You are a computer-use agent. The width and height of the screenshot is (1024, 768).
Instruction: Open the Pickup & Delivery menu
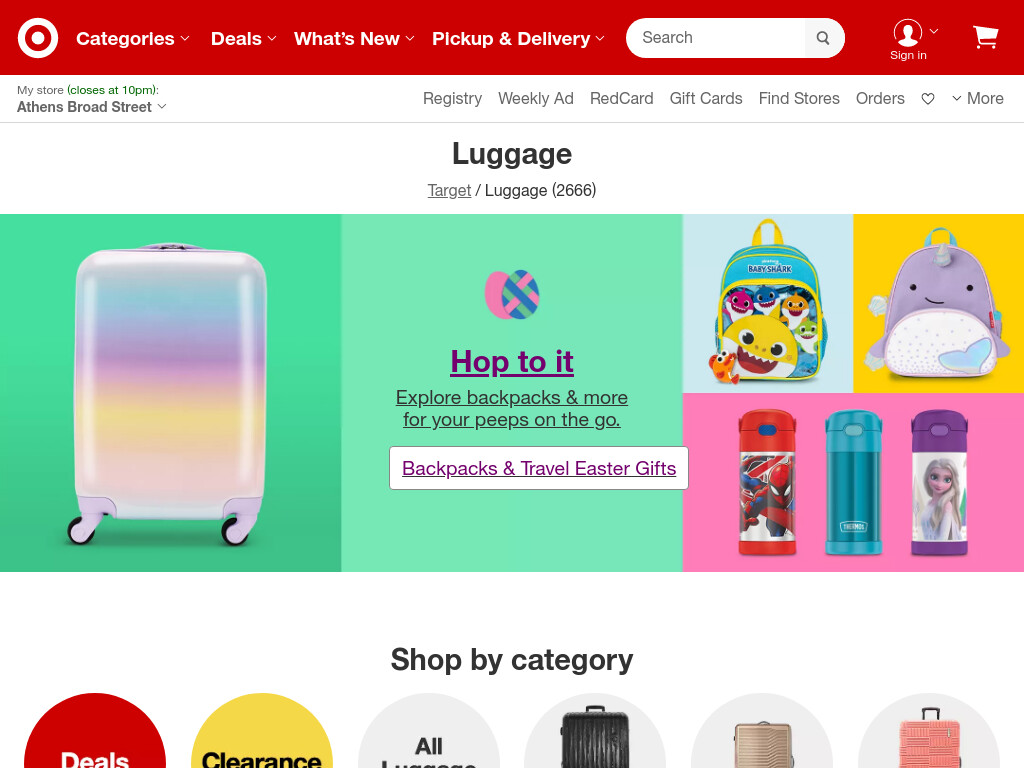click(x=518, y=39)
